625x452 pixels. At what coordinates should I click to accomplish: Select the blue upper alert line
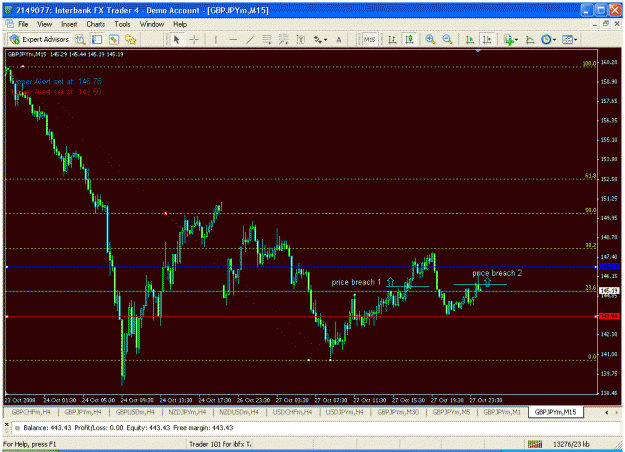(301, 267)
